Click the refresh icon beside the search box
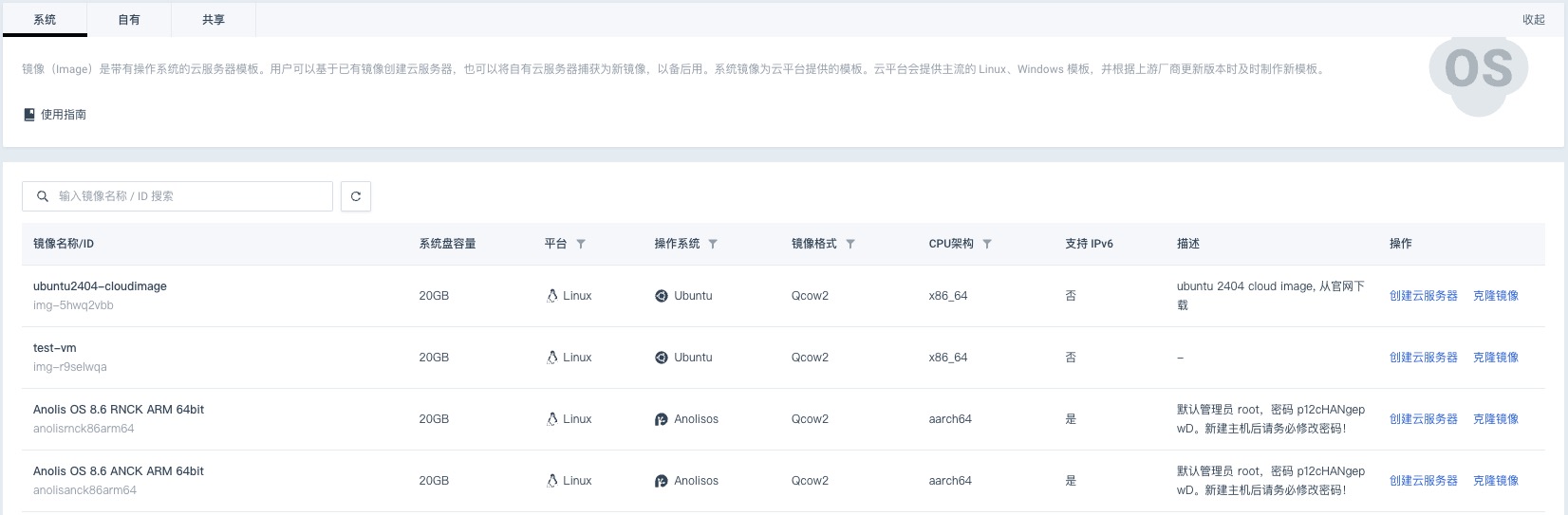This screenshot has height=515, width=1568. coord(356,196)
